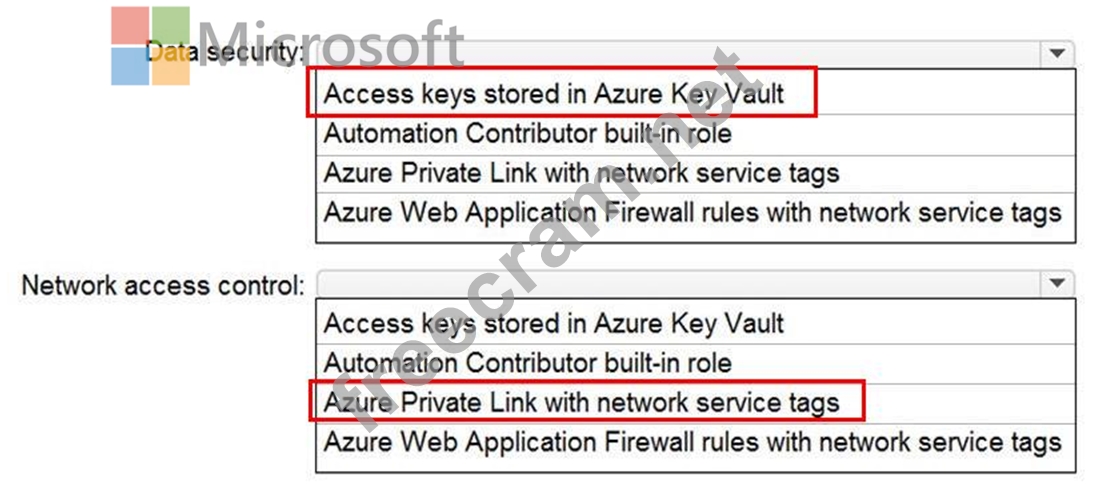
Task: Click the blue square of Microsoft logo
Action: [129, 66]
